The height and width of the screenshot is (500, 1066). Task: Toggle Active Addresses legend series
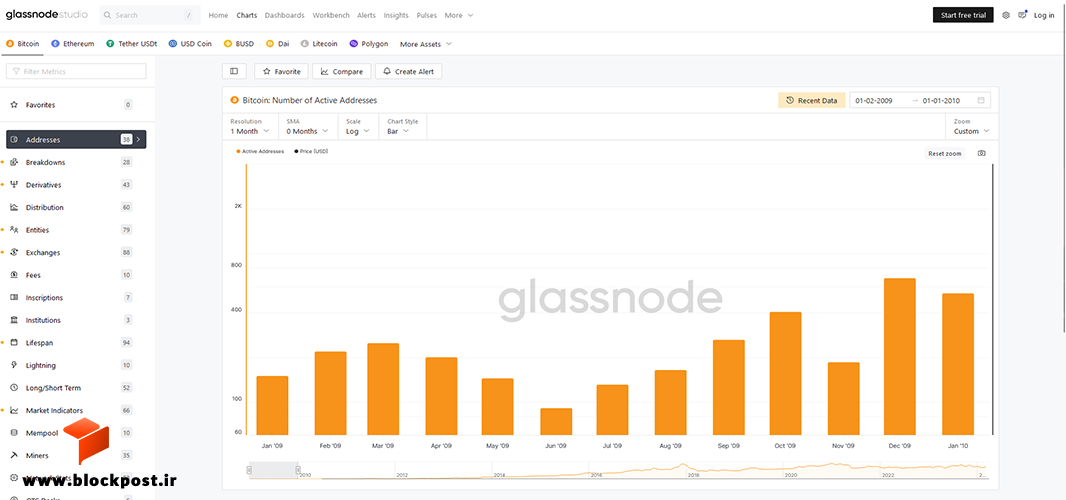[x=260, y=152]
